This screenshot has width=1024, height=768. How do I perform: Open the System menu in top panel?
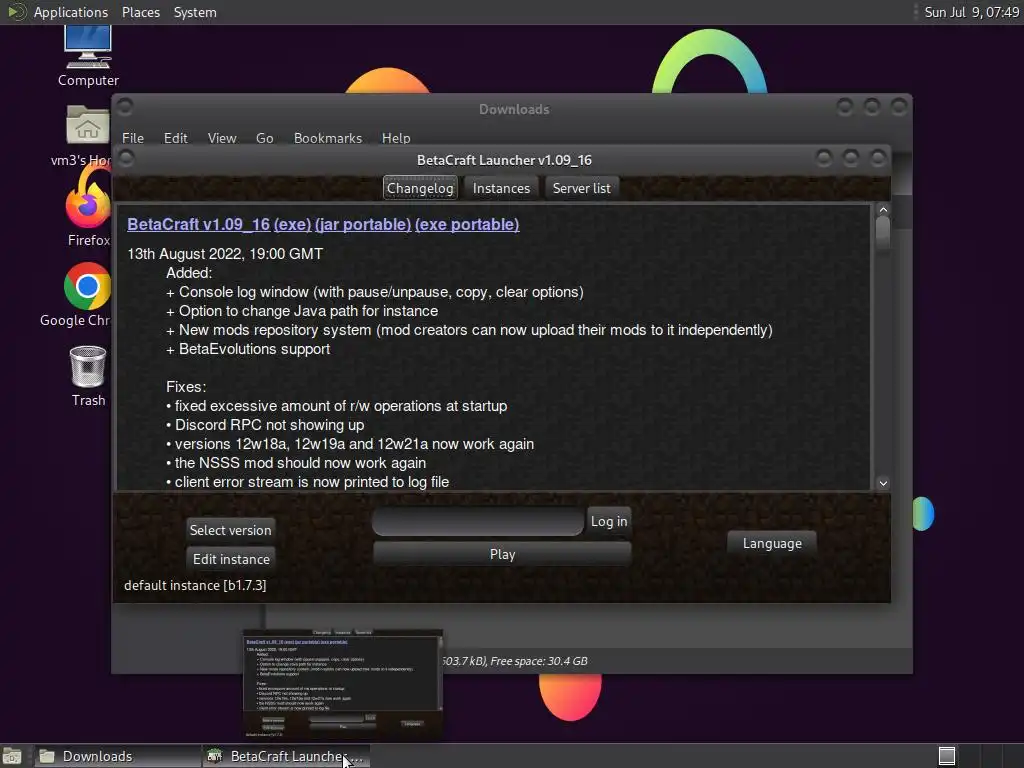[195, 12]
